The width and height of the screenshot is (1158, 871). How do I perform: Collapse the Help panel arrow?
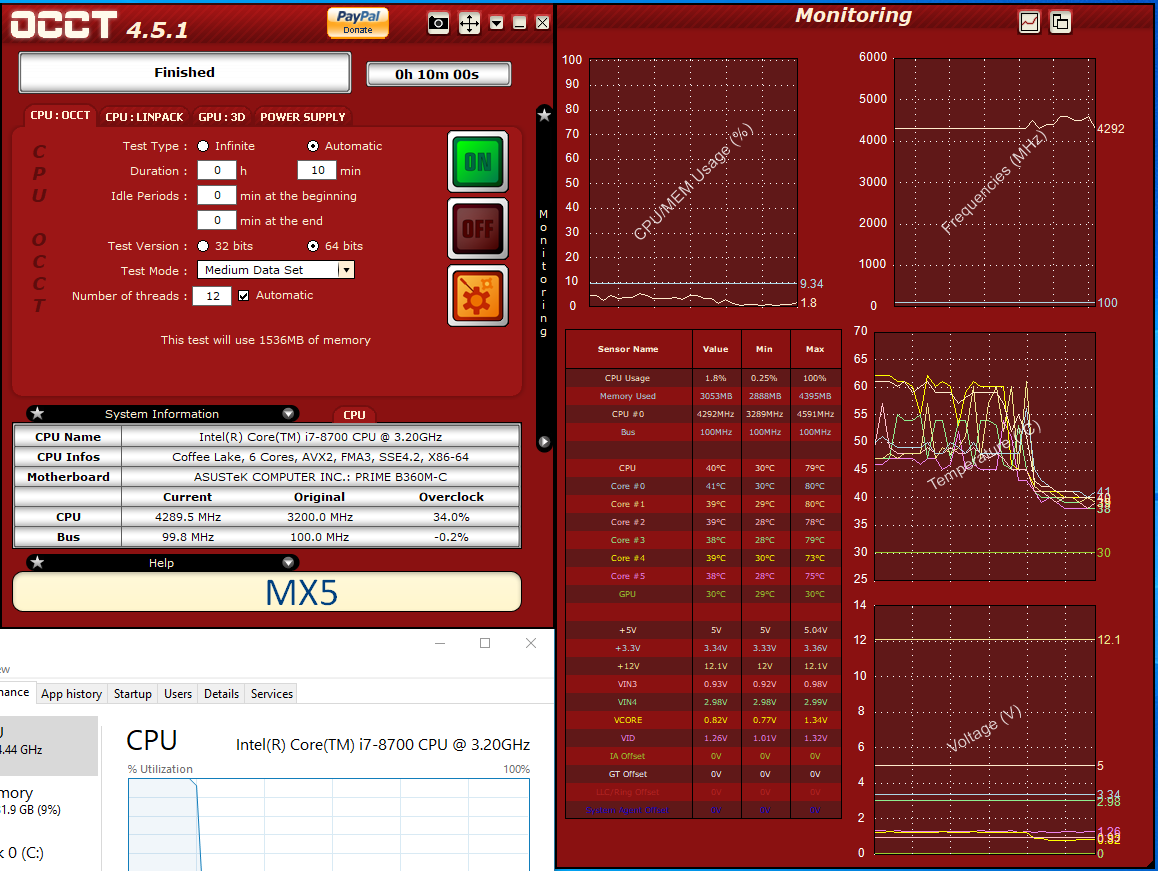(289, 563)
